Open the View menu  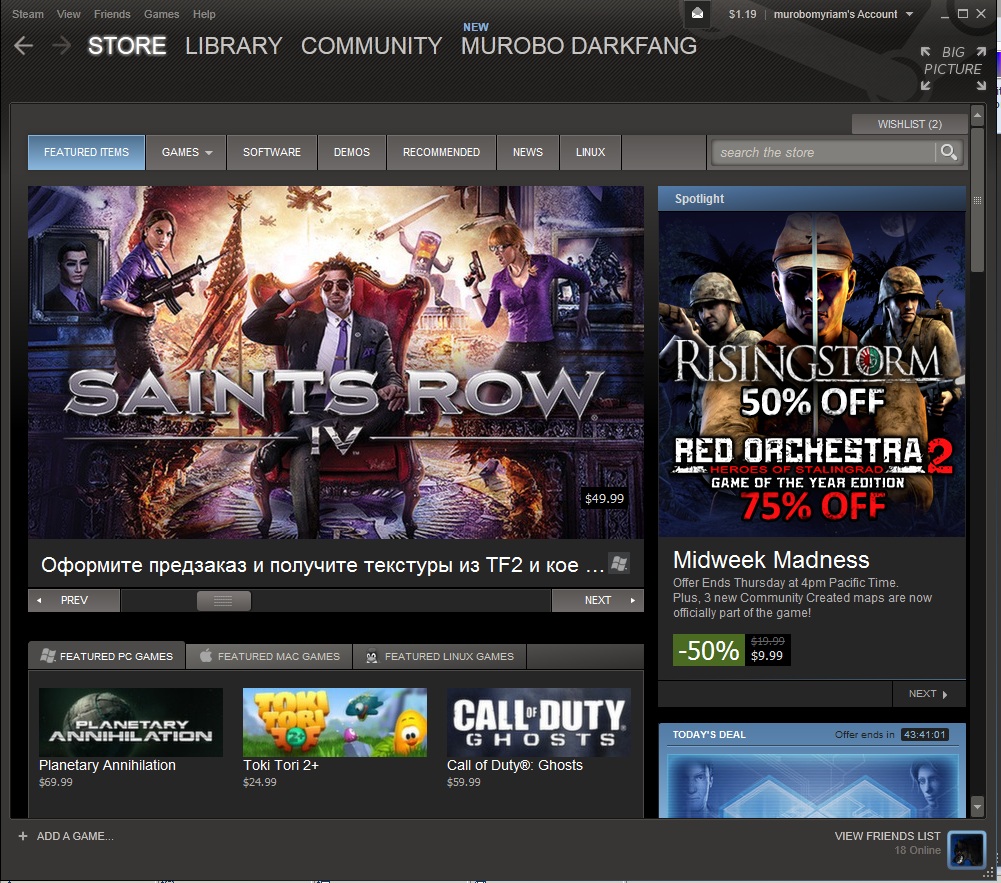68,14
